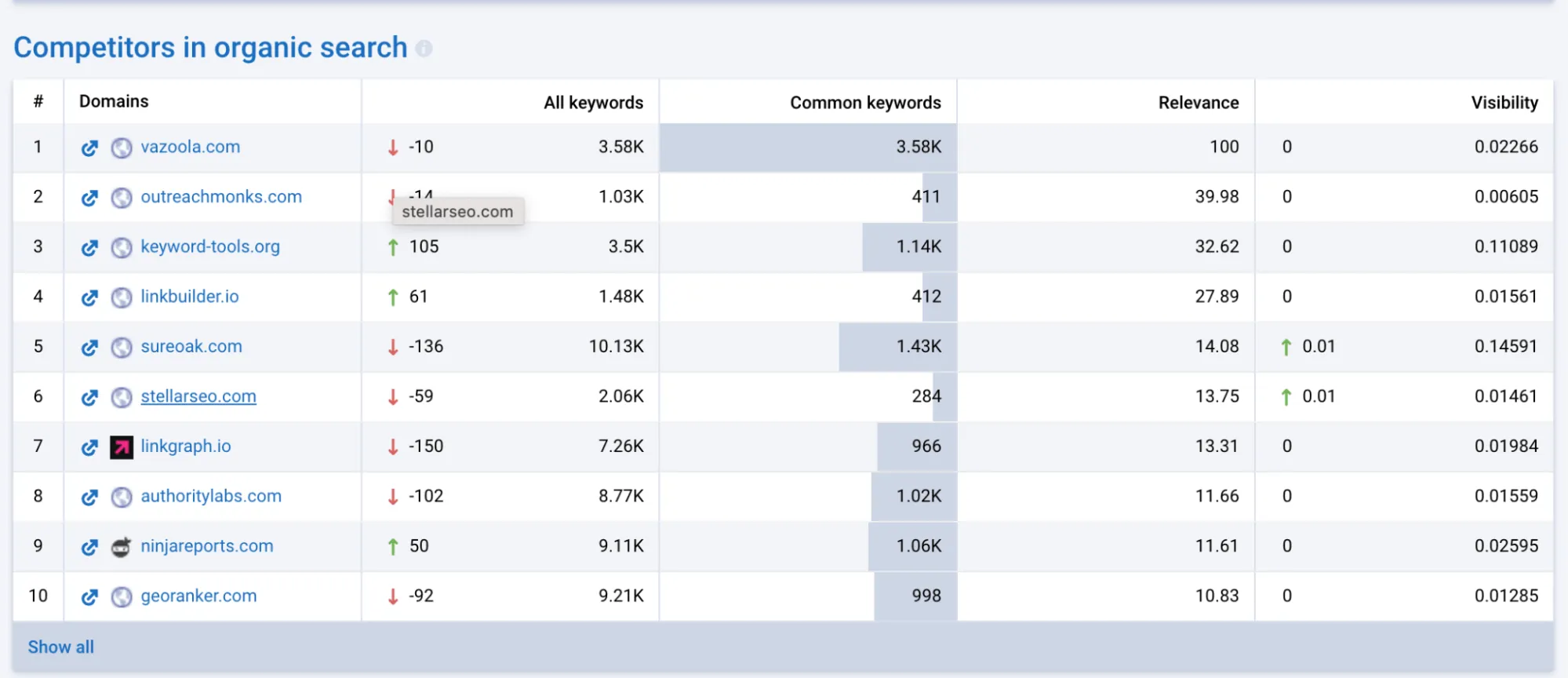
Task: Open external link icon for georanker.com
Action: pyautogui.click(x=89, y=596)
